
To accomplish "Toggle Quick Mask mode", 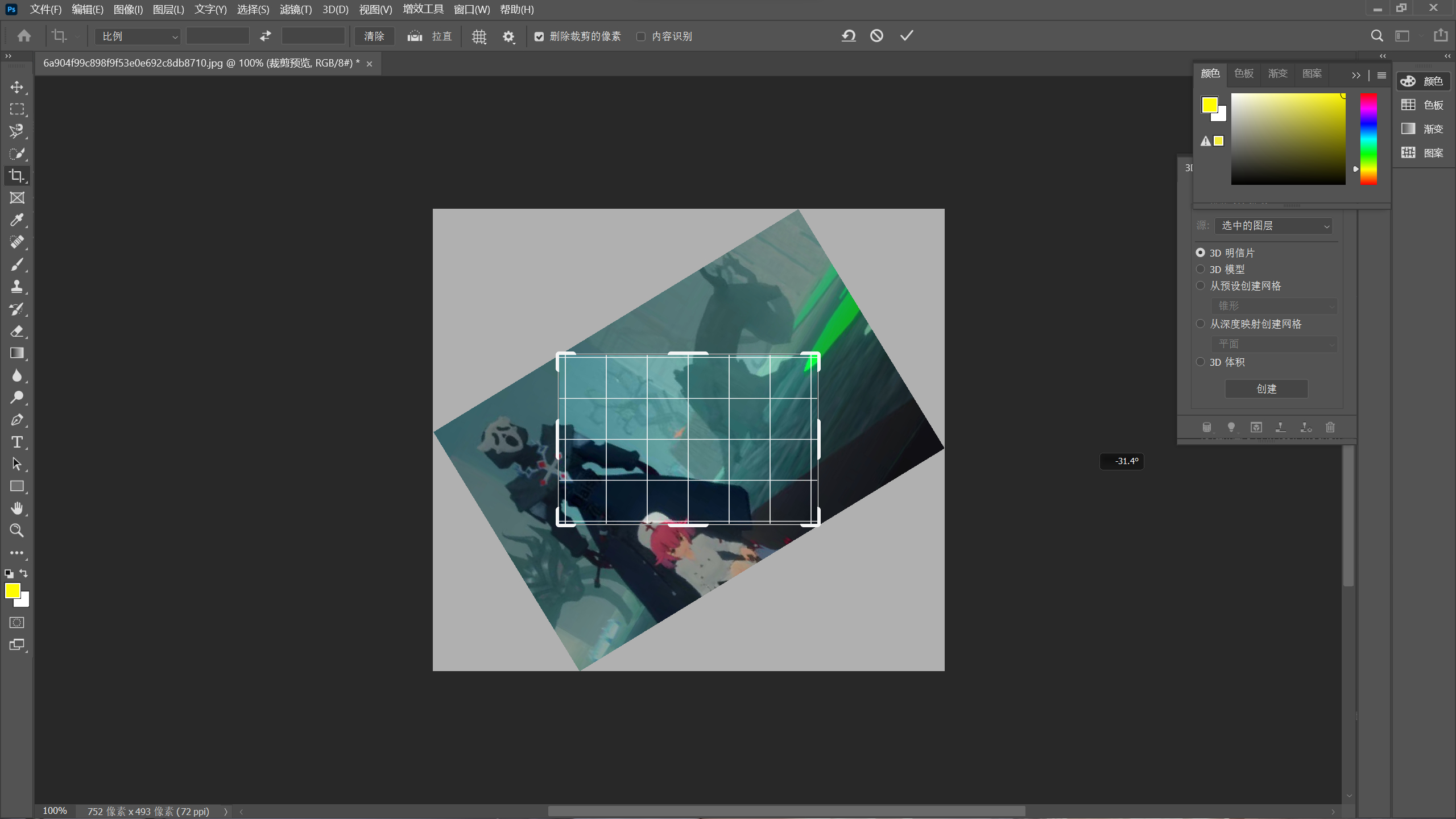I will (x=16, y=623).
